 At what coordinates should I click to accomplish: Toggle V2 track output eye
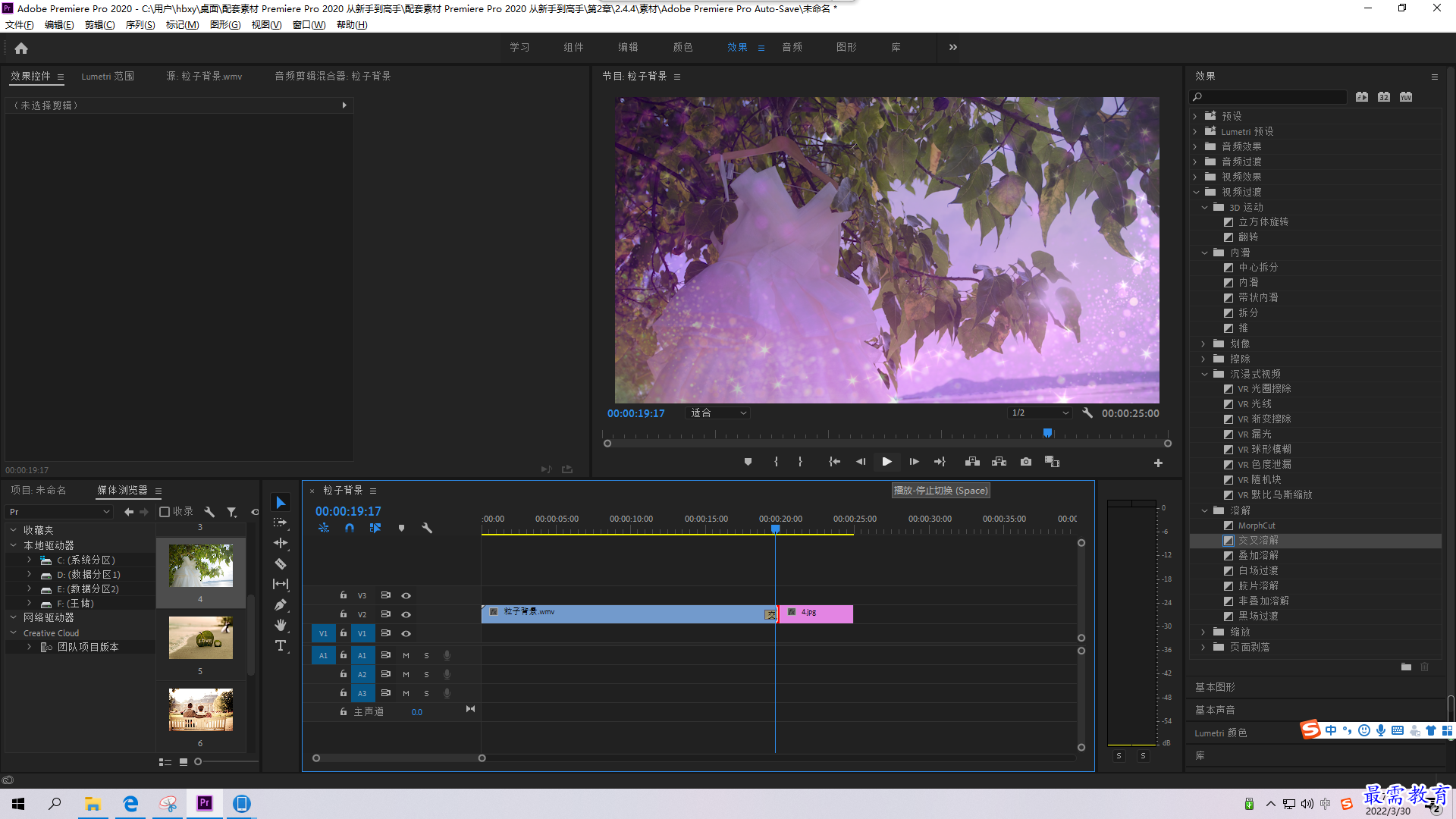point(406,614)
